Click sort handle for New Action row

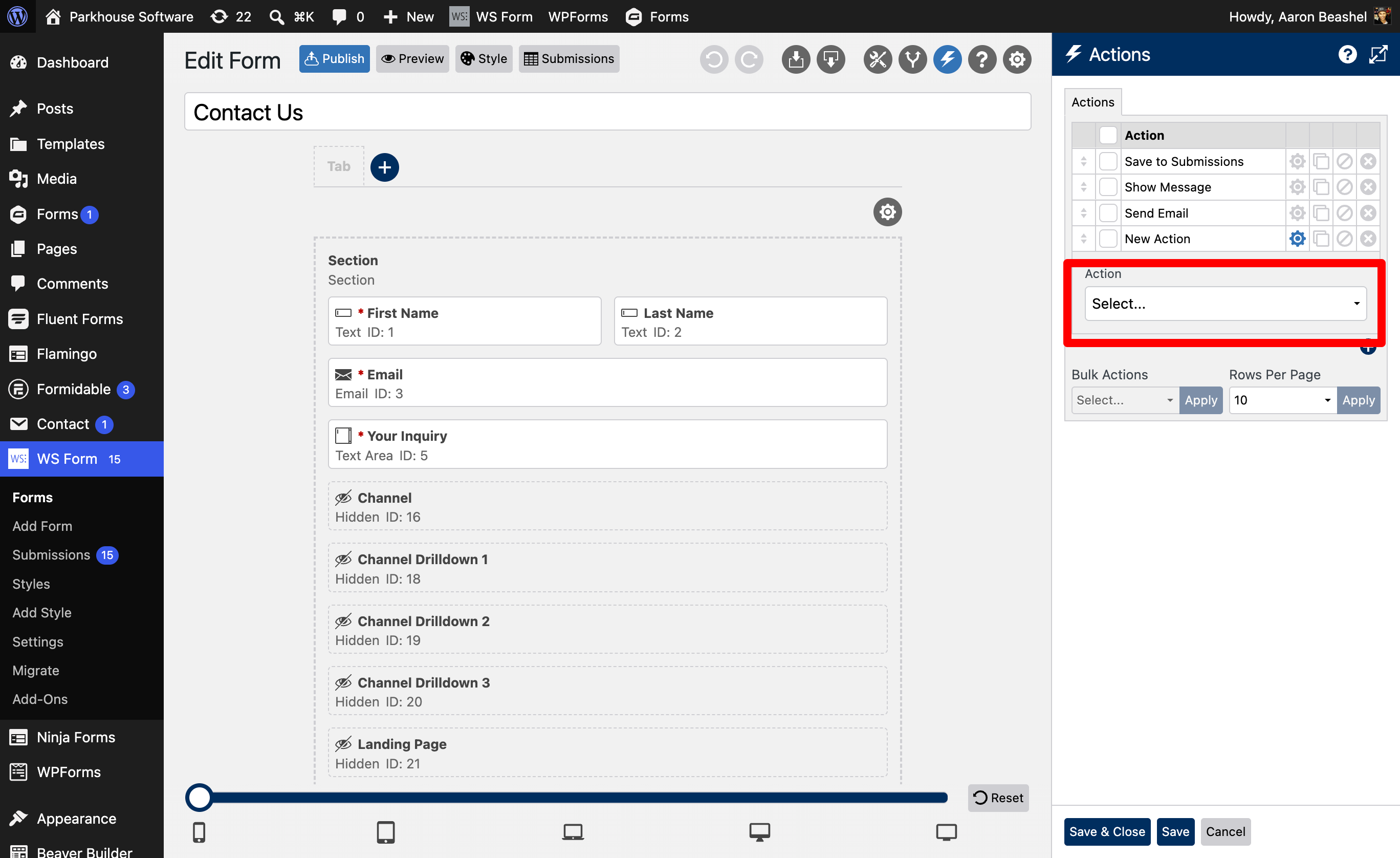pos(1084,239)
